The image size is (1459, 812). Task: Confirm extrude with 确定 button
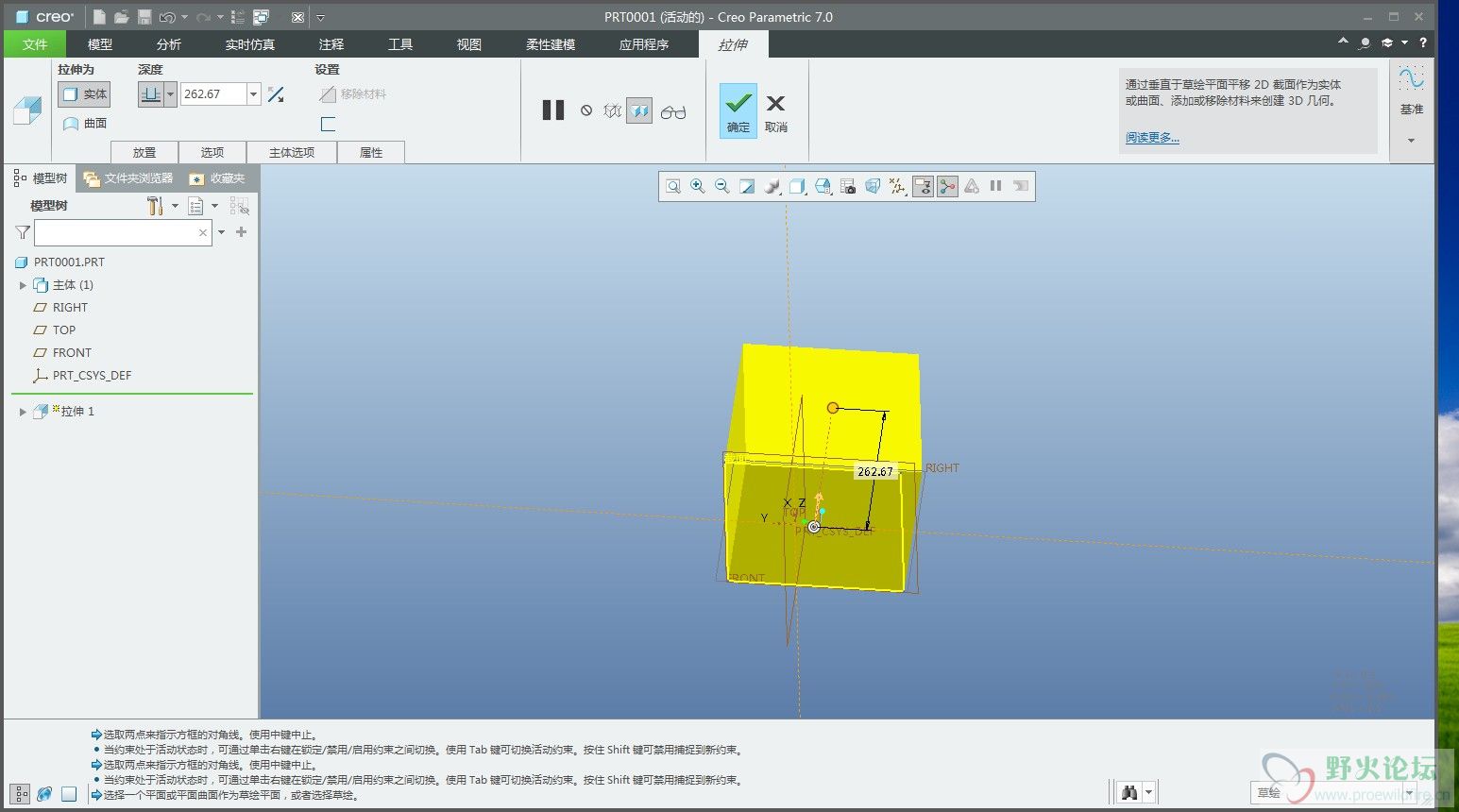tap(738, 111)
